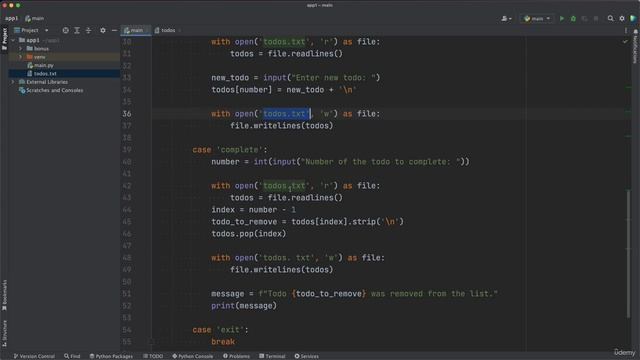
Task: Open the Version Control tool window
Action: click(x=34, y=356)
